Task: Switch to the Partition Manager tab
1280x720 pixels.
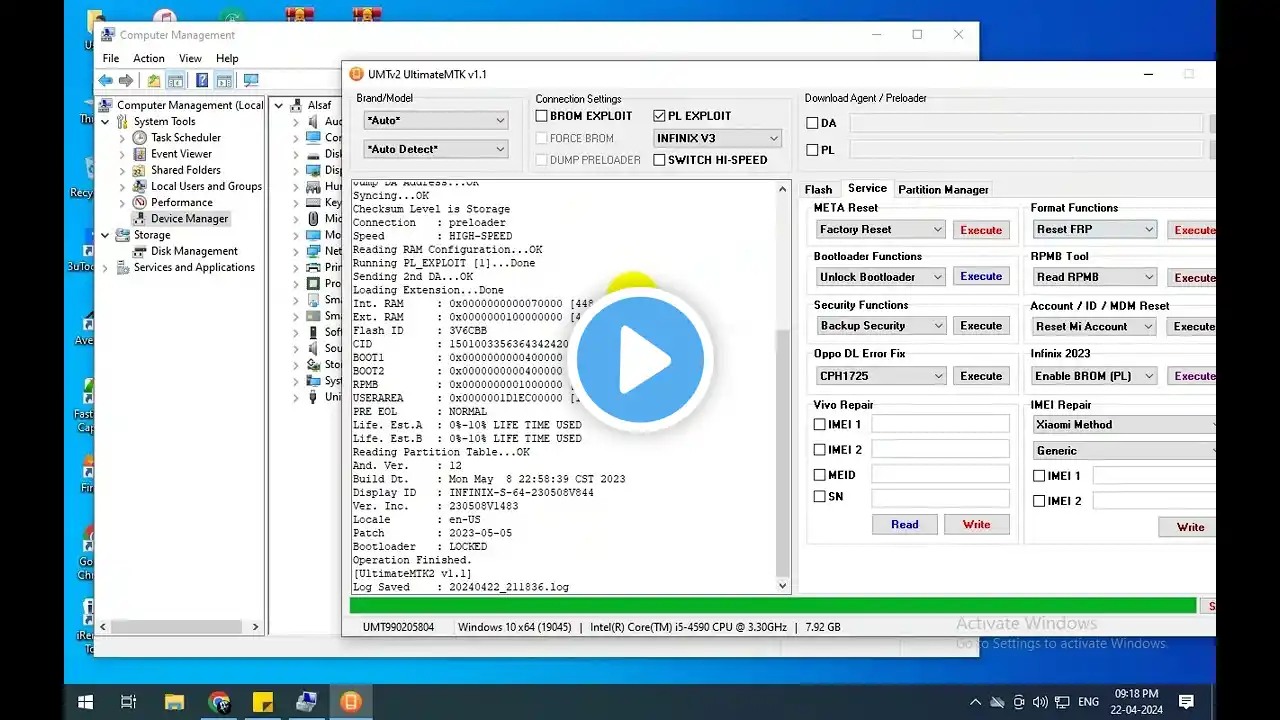Action: (943, 189)
